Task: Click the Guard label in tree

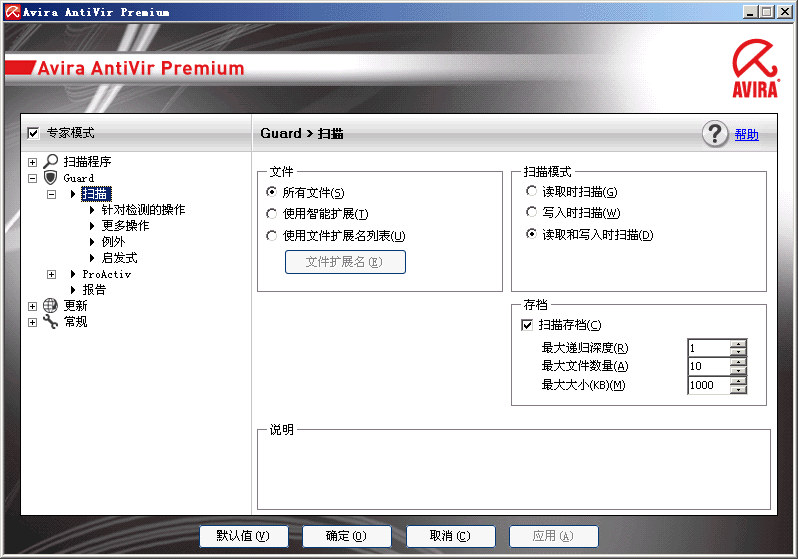Action: (79, 178)
